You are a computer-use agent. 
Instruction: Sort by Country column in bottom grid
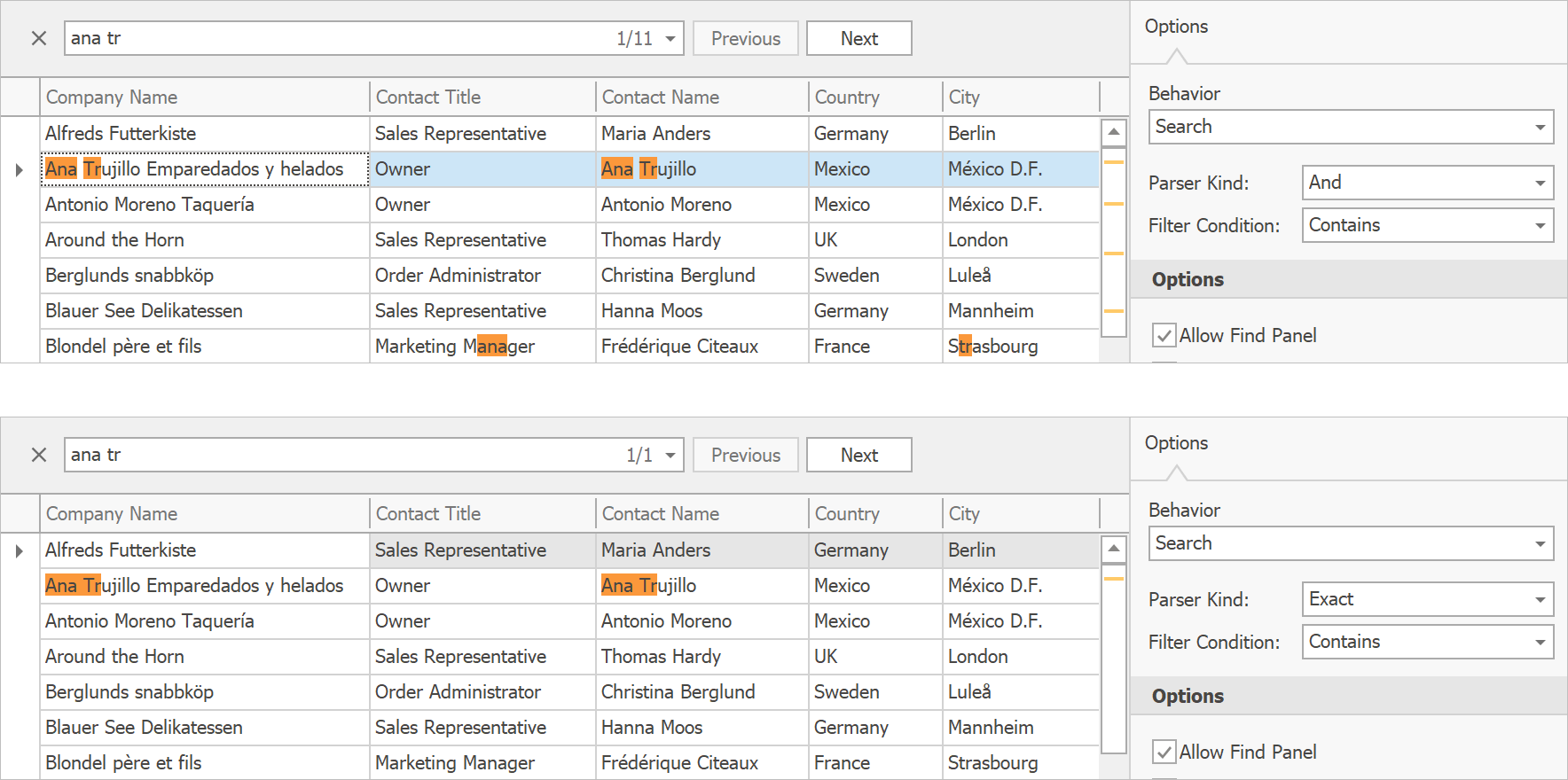point(874,514)
